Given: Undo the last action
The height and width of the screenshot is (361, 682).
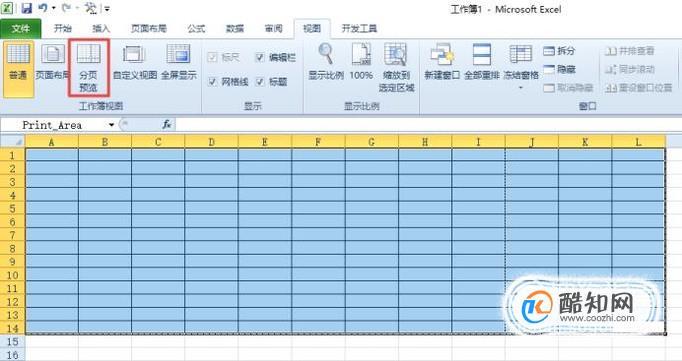Looking at the screenshot, I should pos(43,8).
